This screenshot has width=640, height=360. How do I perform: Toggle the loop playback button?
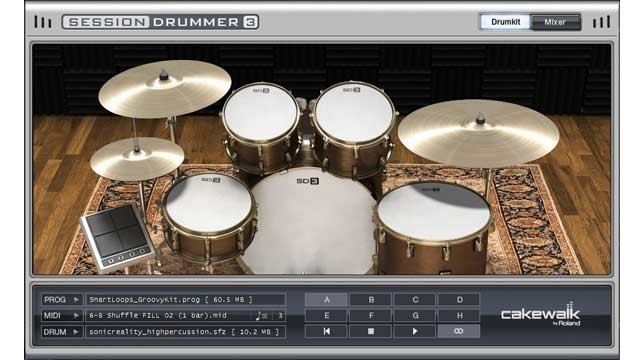point(458,331)
